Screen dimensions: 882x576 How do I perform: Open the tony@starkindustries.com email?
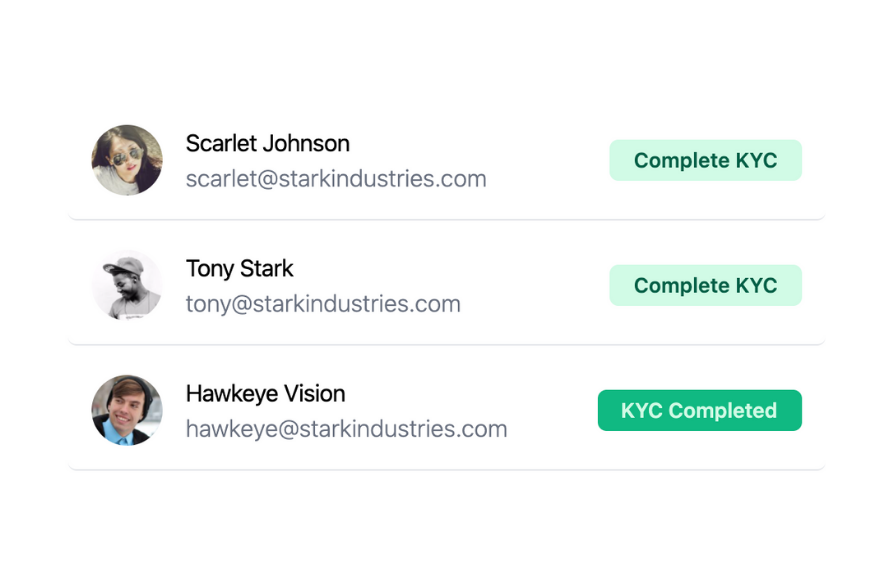[323, 304]
